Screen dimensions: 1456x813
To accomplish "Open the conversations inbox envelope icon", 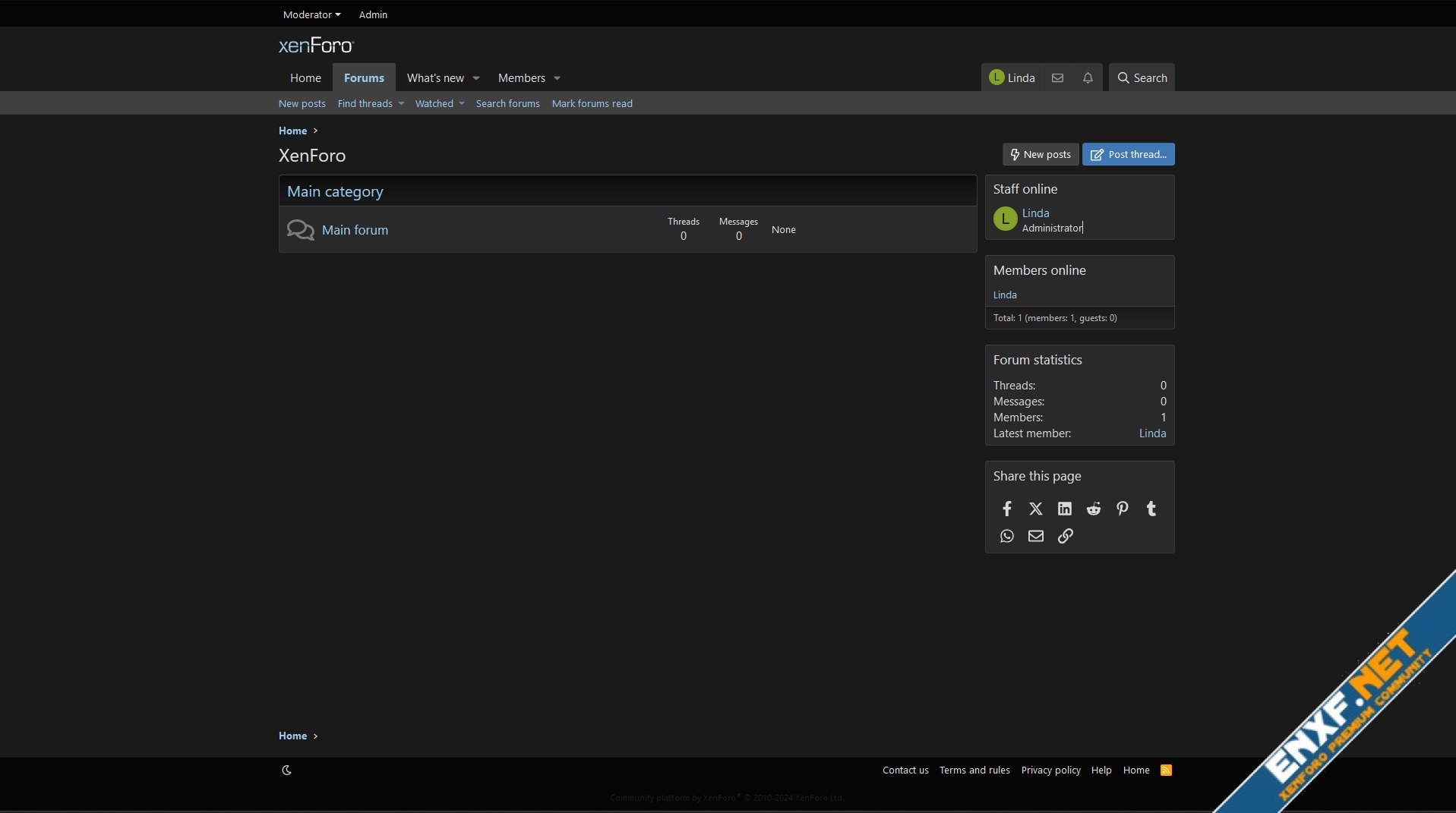I will tap(1057, 77).
